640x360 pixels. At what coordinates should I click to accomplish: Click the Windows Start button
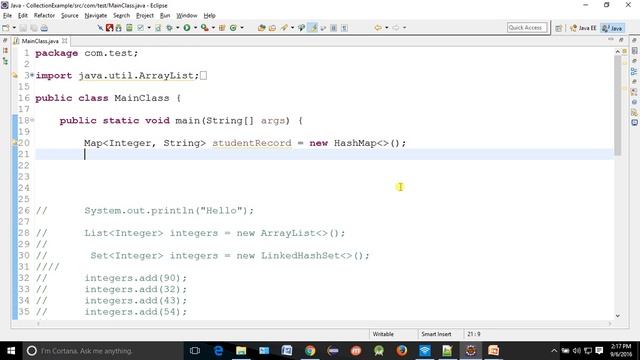point(11,351)
